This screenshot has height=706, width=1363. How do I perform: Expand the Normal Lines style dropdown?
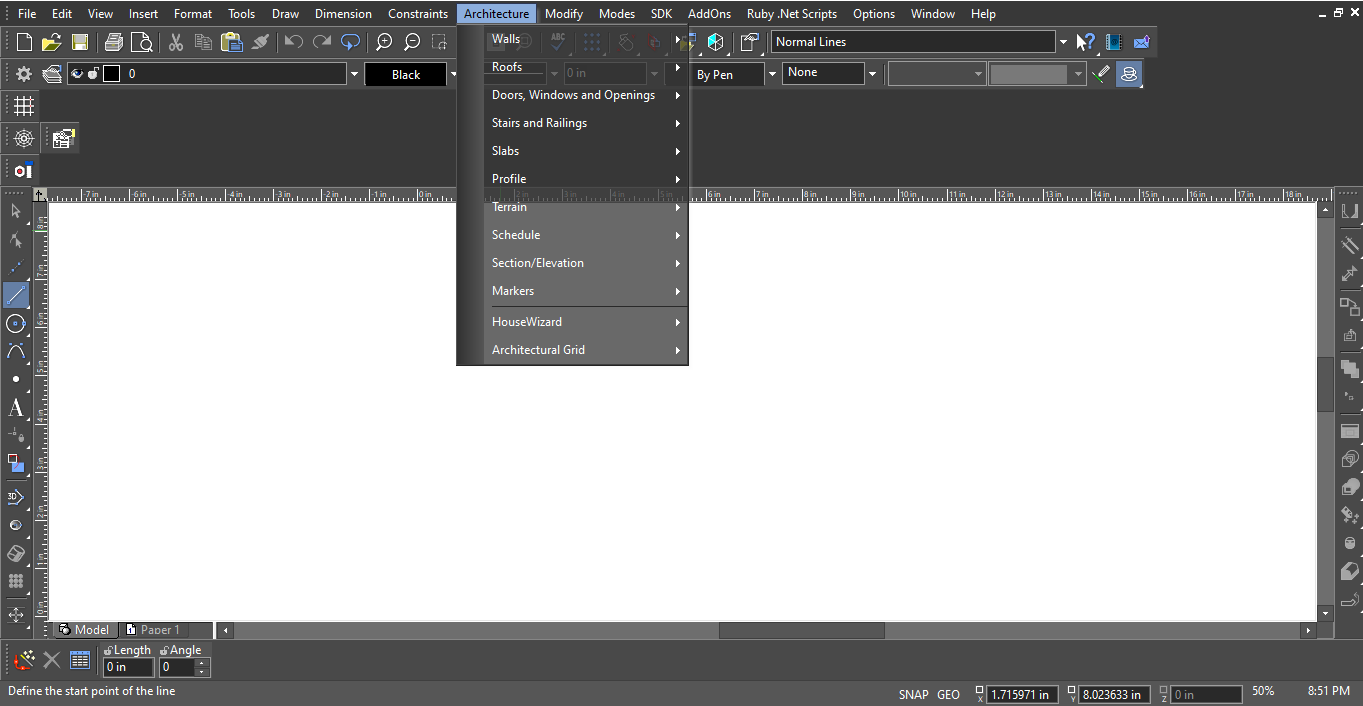pos(1063,42)
